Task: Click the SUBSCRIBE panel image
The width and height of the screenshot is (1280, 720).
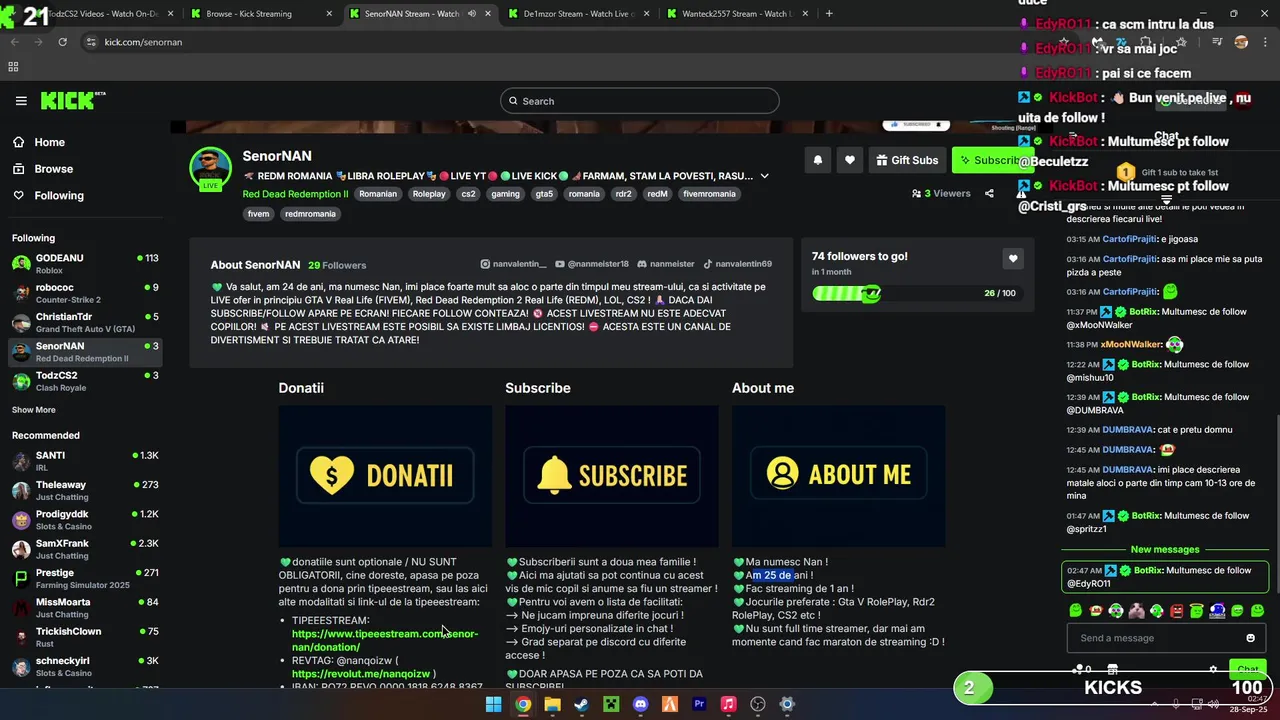Action: click(612, 476)
